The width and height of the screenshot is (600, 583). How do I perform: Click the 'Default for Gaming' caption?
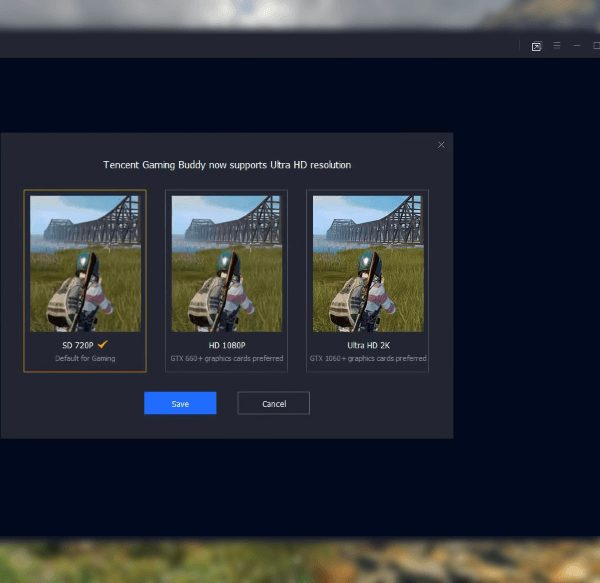point(85,358)
